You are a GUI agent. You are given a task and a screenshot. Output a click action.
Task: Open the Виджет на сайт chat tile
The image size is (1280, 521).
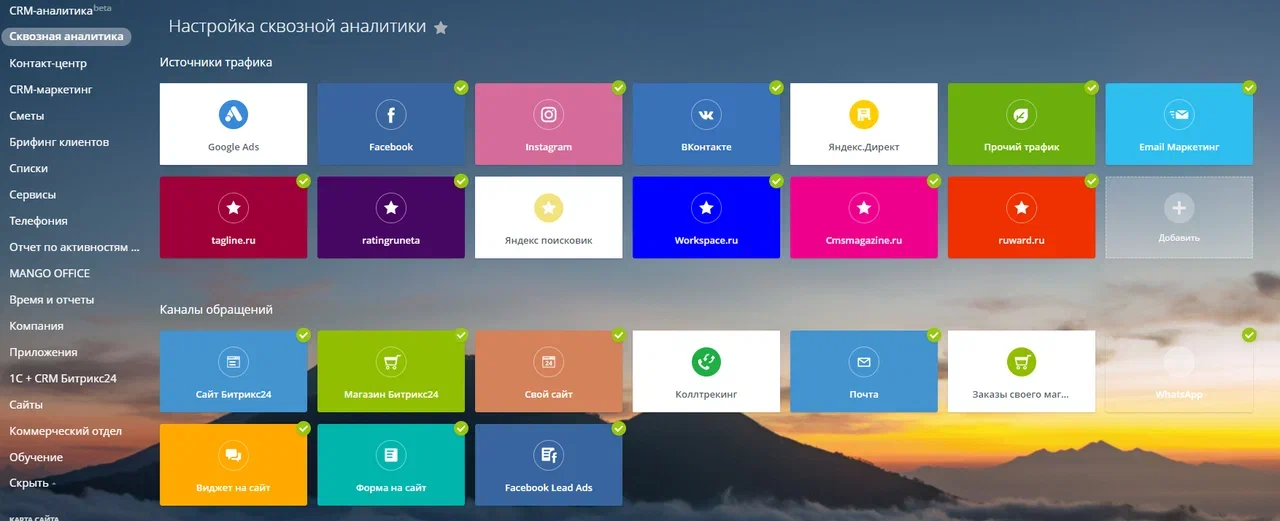(233, 465)
